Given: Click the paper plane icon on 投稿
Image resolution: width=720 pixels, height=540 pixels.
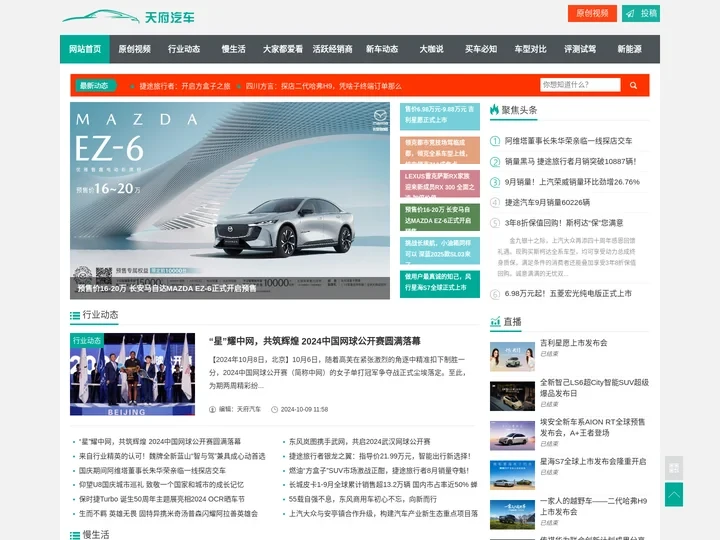Looking at the screenshot, I should 630,14.
